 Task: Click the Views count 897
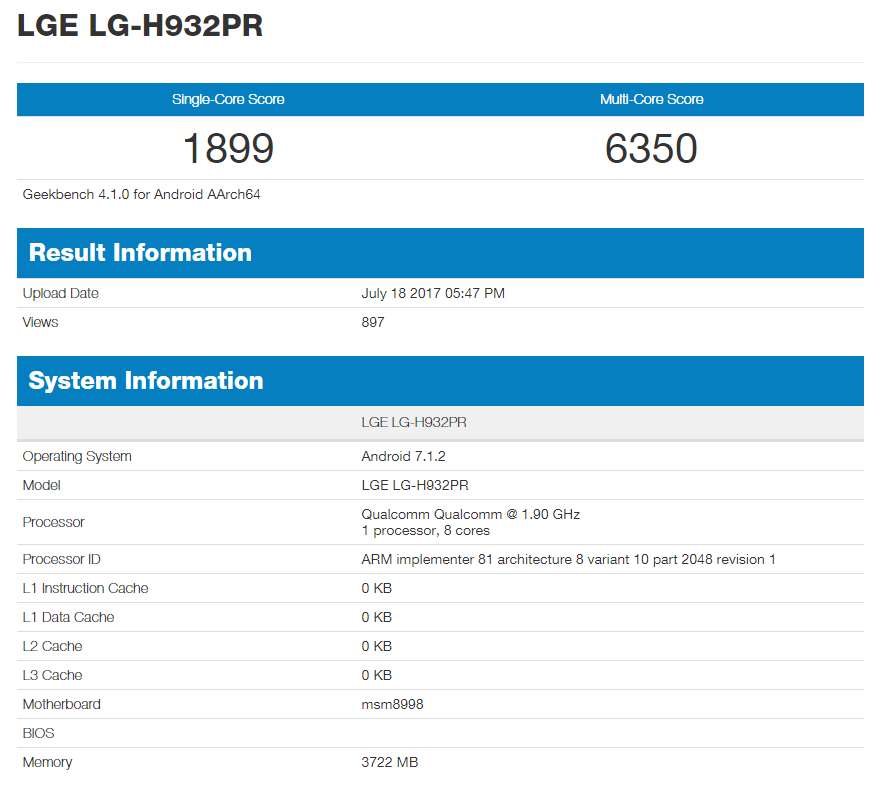click(x=373, y=322)
